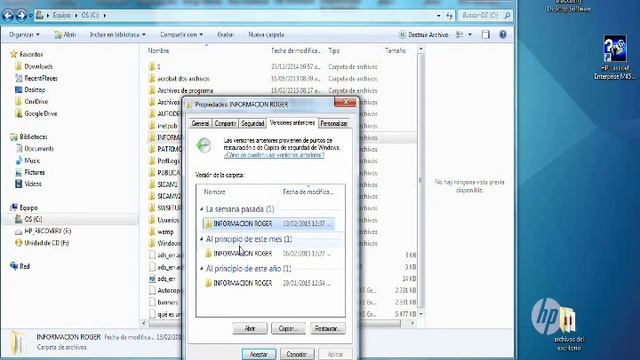Click Cancelar button

297,354
